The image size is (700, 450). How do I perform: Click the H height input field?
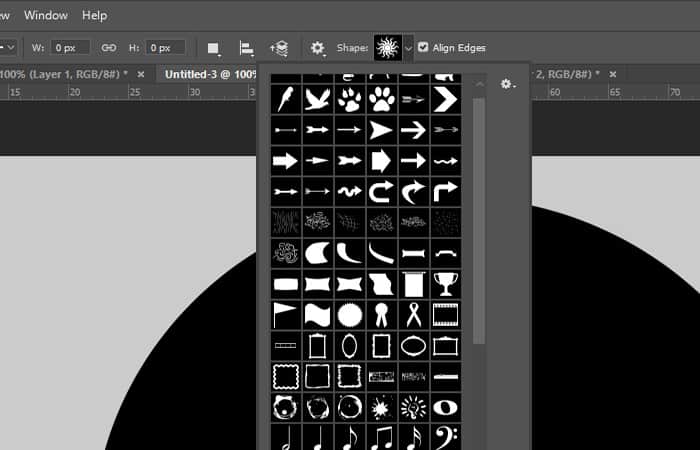(x=165, y=48)
